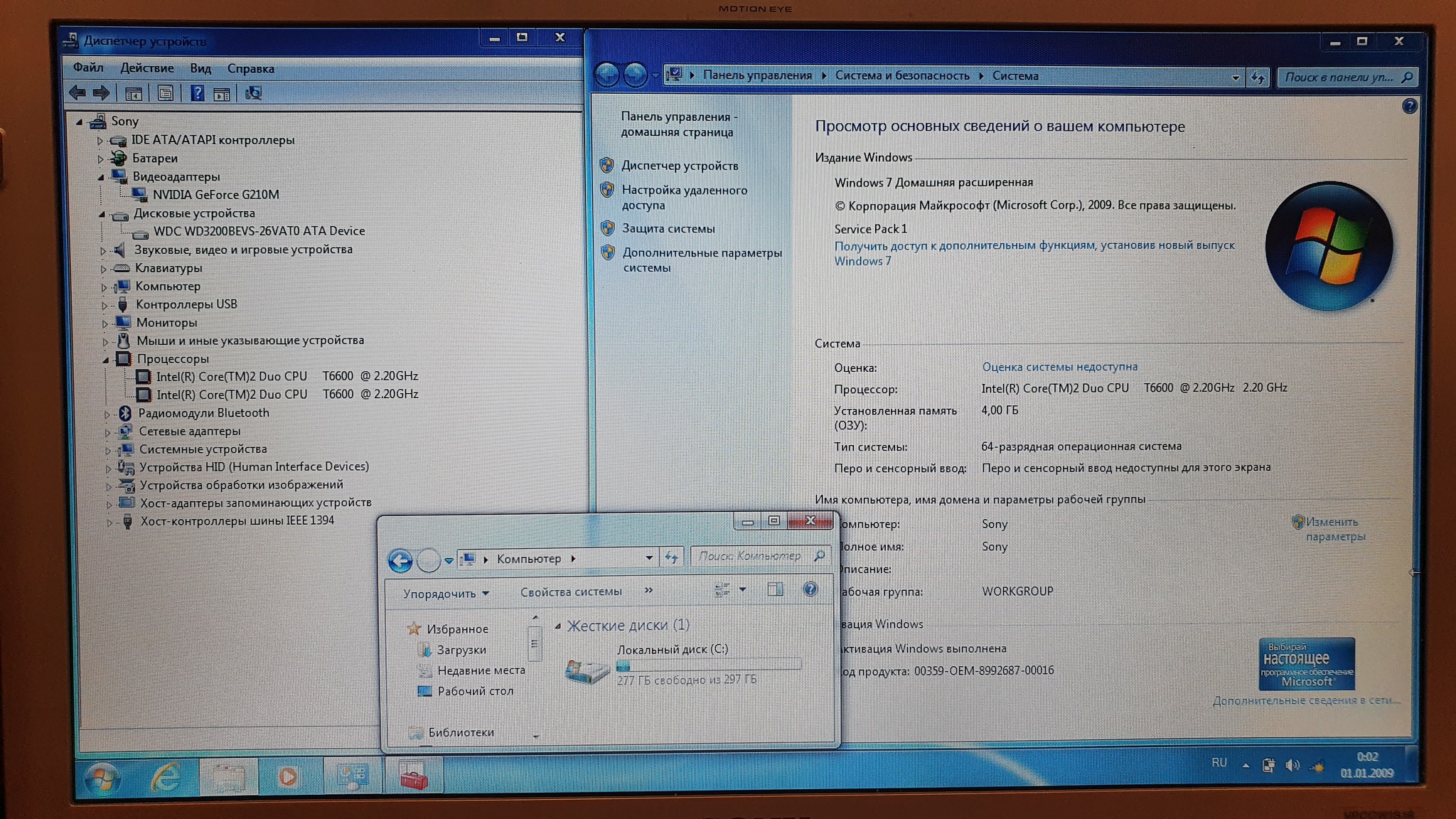The image size is (1456, 819).
Task: Click Back arrow in Device Manager toolbar
Action: point(77,92)
